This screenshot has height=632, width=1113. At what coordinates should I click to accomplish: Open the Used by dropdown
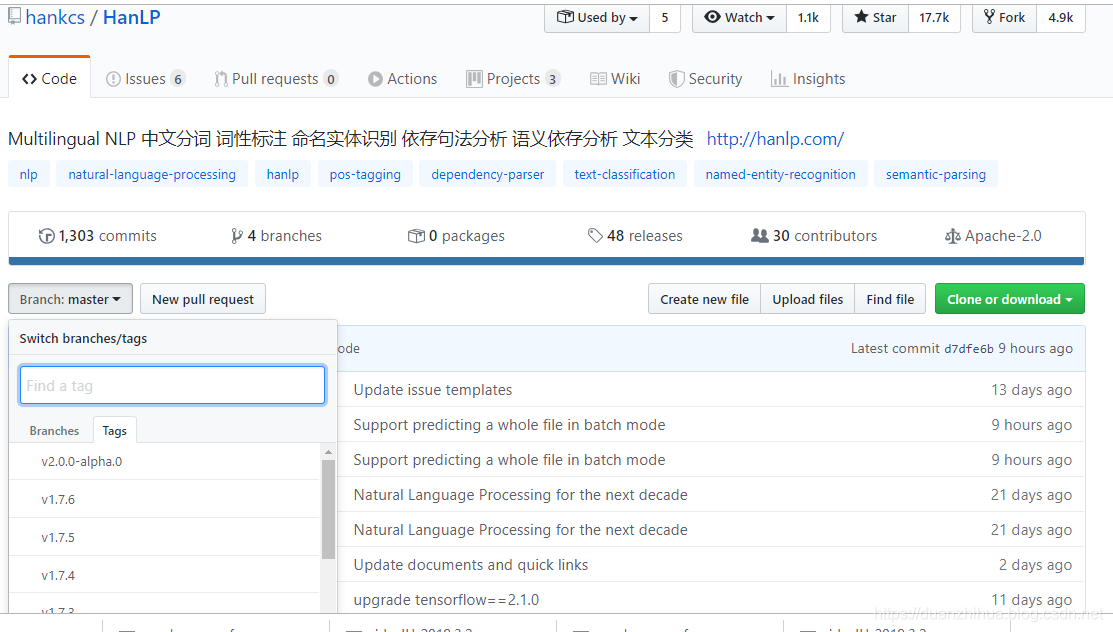pos(596,17)
